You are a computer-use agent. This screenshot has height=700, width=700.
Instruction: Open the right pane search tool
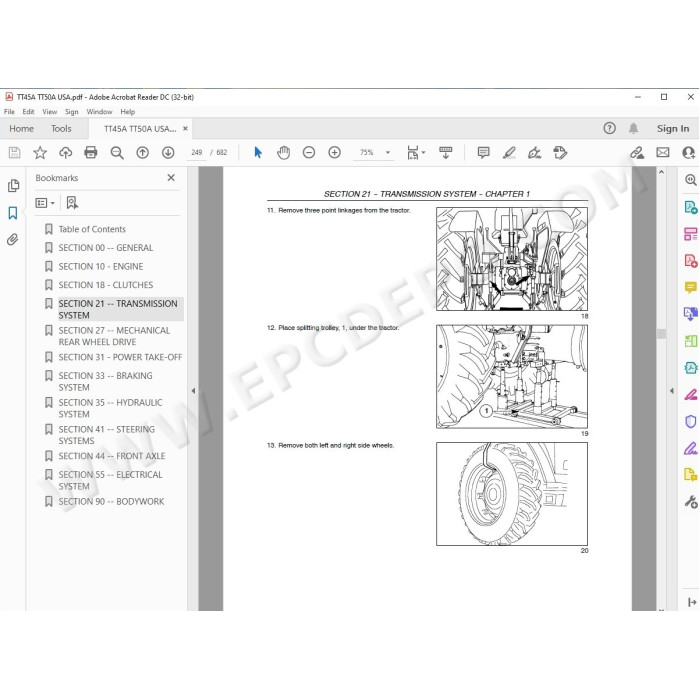coord(690,179)
